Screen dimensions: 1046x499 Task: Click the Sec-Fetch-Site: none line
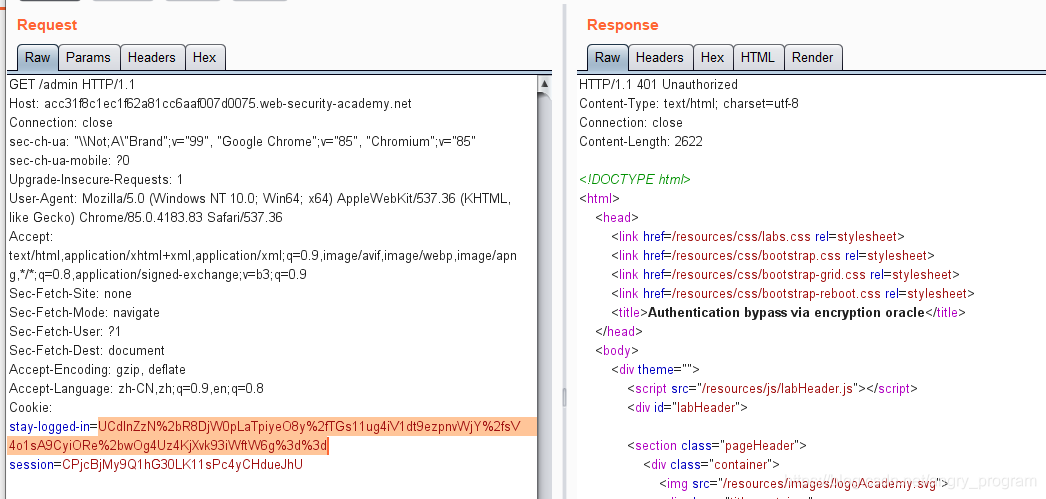(x=70, y=294)
